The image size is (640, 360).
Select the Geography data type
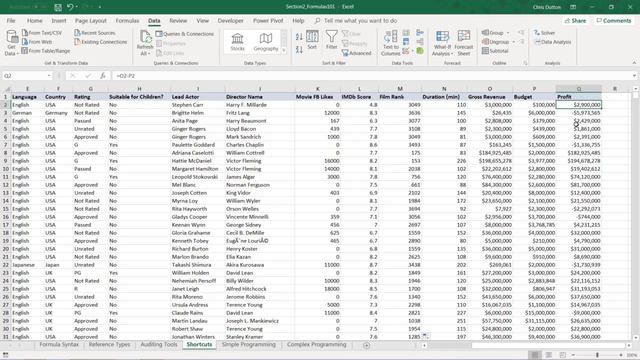click(x=266, y=42)
